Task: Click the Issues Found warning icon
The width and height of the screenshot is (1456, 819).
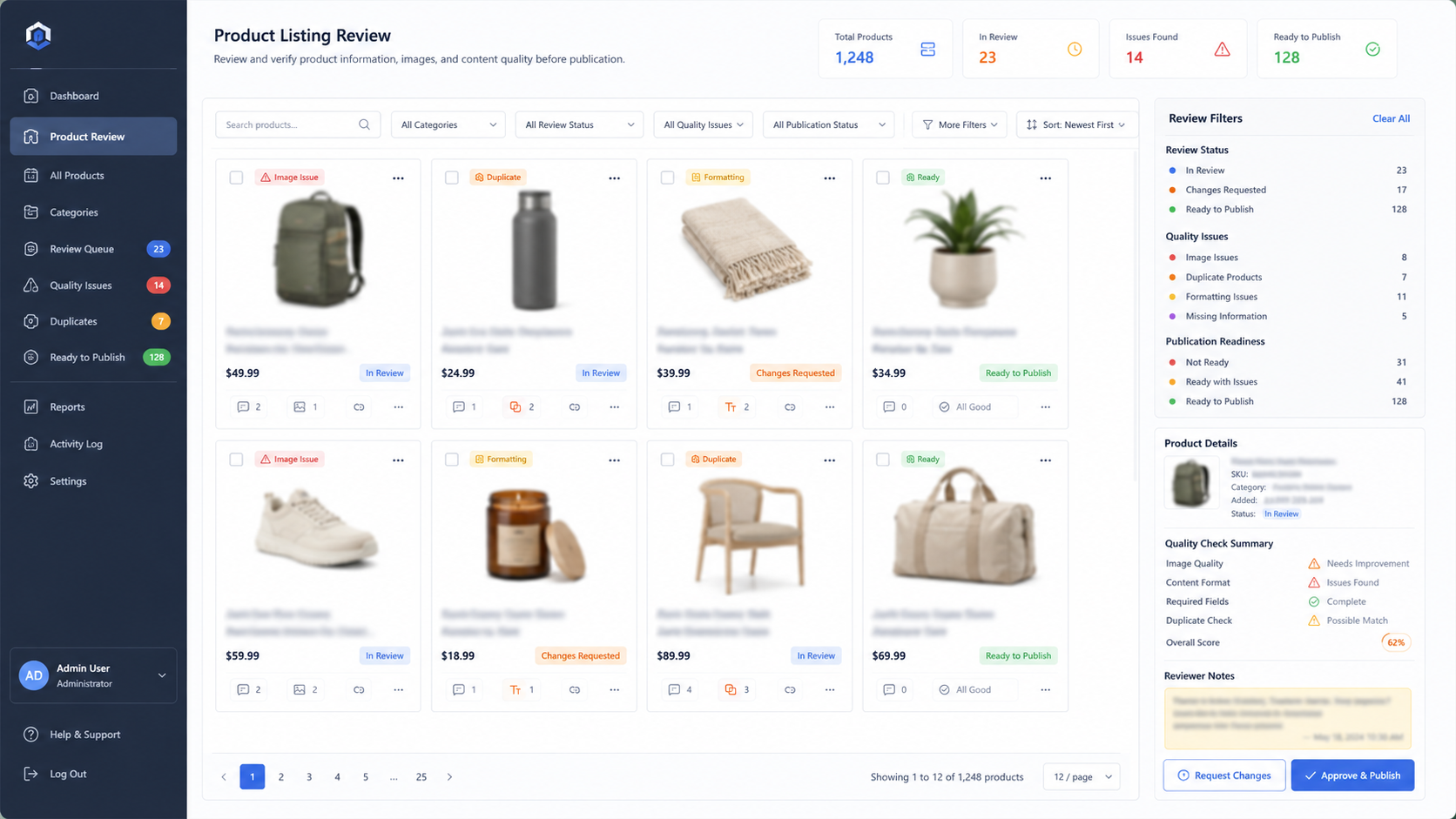Action: click(1222, 49)
